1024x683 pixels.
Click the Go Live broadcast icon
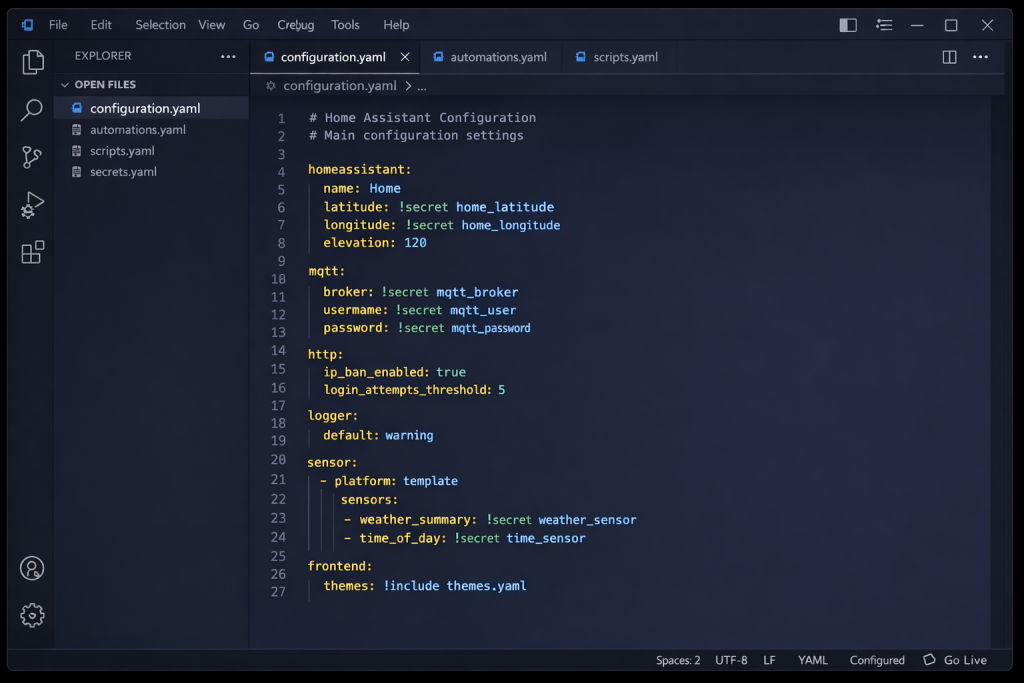[929, 659]
